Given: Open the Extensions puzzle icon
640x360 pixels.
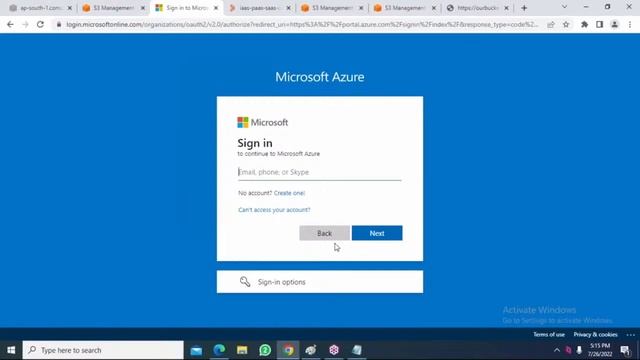Looking at the screenshot, I should click(584, 24).
